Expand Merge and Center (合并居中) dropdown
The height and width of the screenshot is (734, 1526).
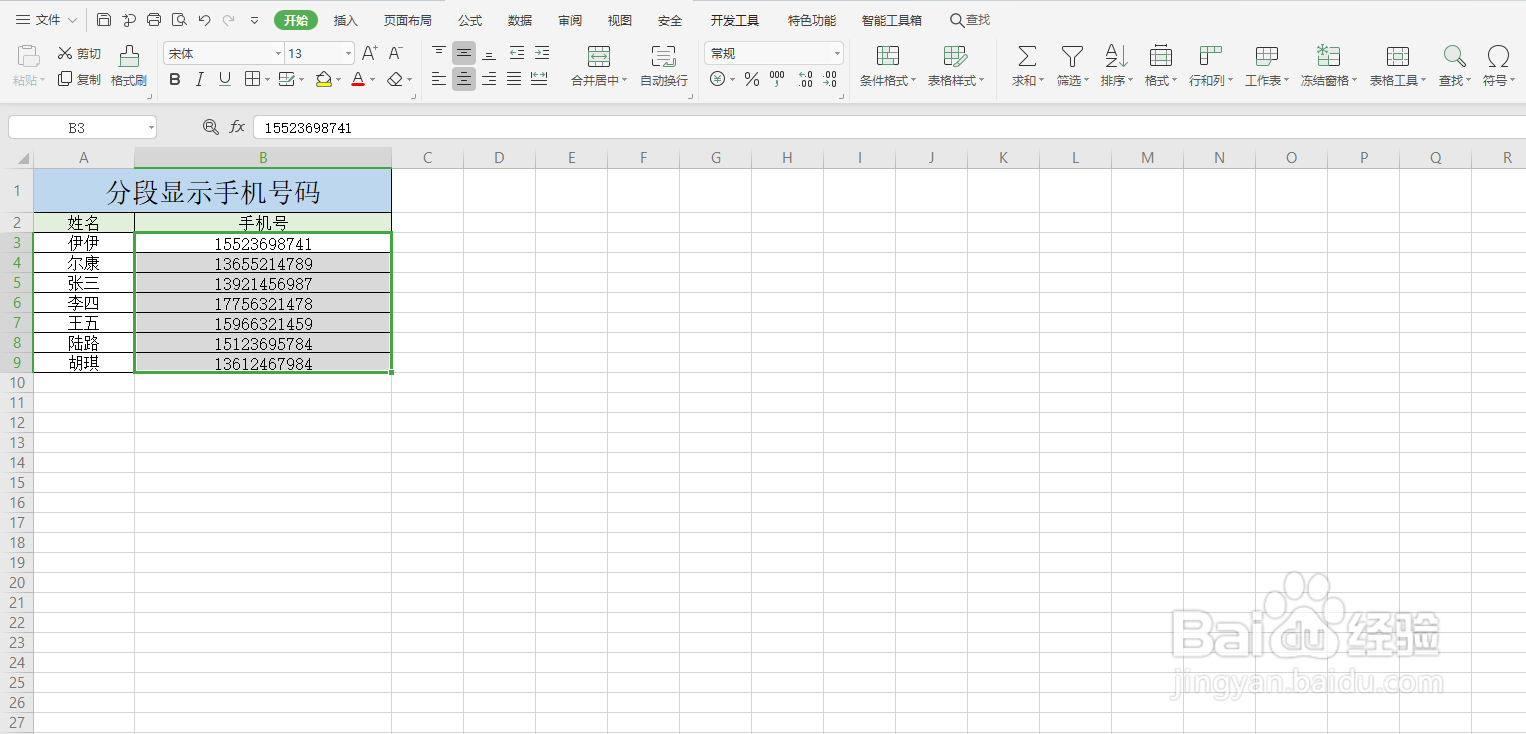[x=624, y=81]
